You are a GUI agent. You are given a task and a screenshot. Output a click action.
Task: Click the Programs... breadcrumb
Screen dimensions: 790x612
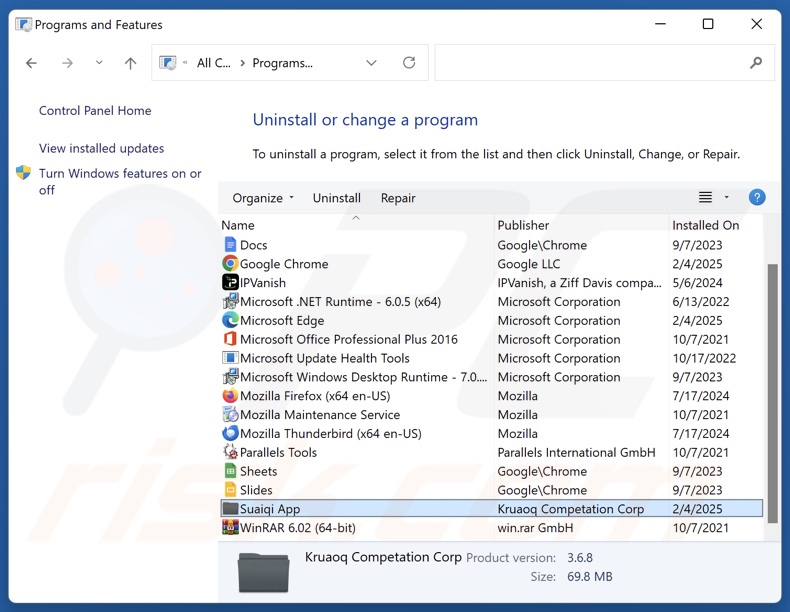(283, 63)
